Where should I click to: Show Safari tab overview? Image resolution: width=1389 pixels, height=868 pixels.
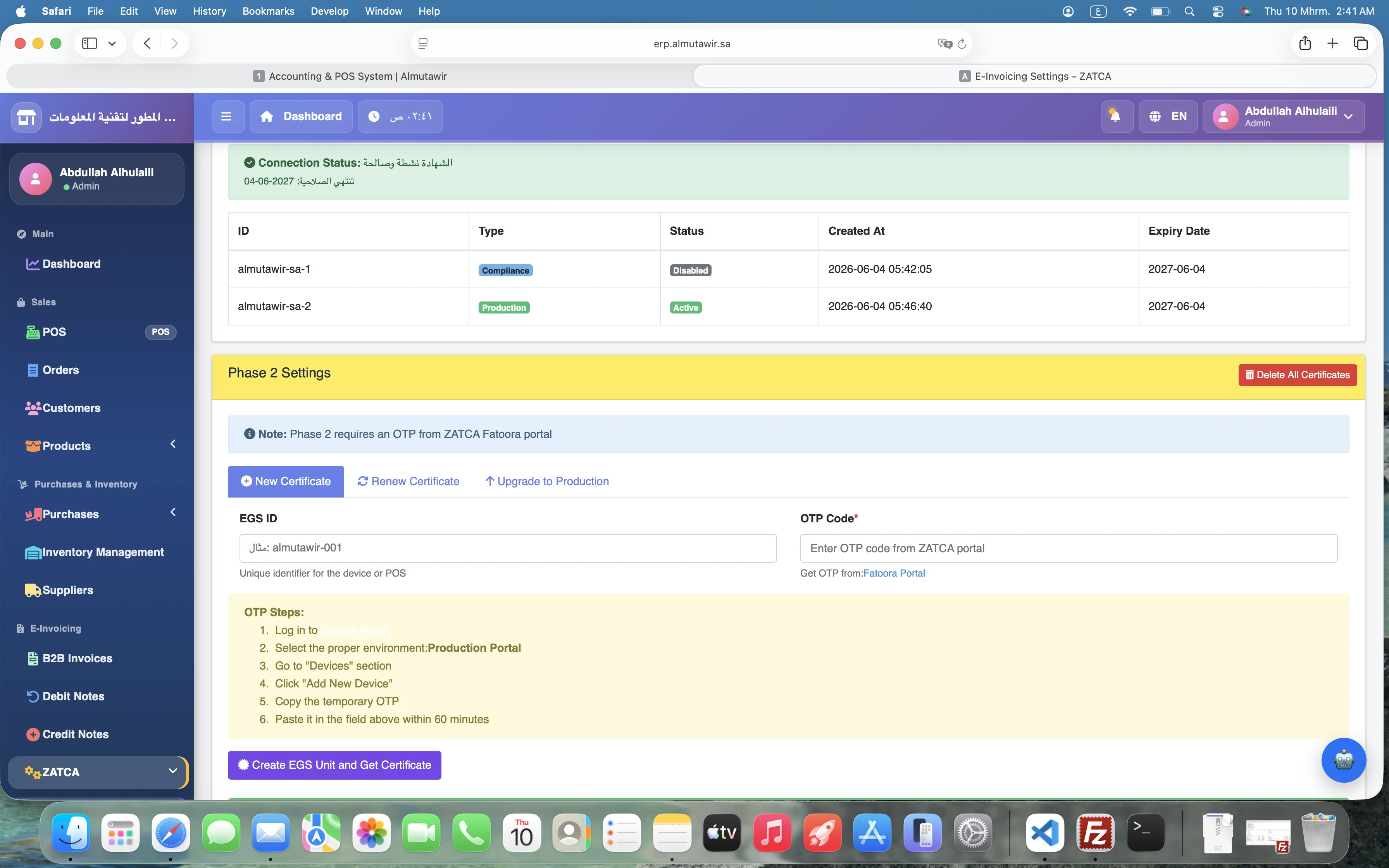click(x=1360, y=43)
